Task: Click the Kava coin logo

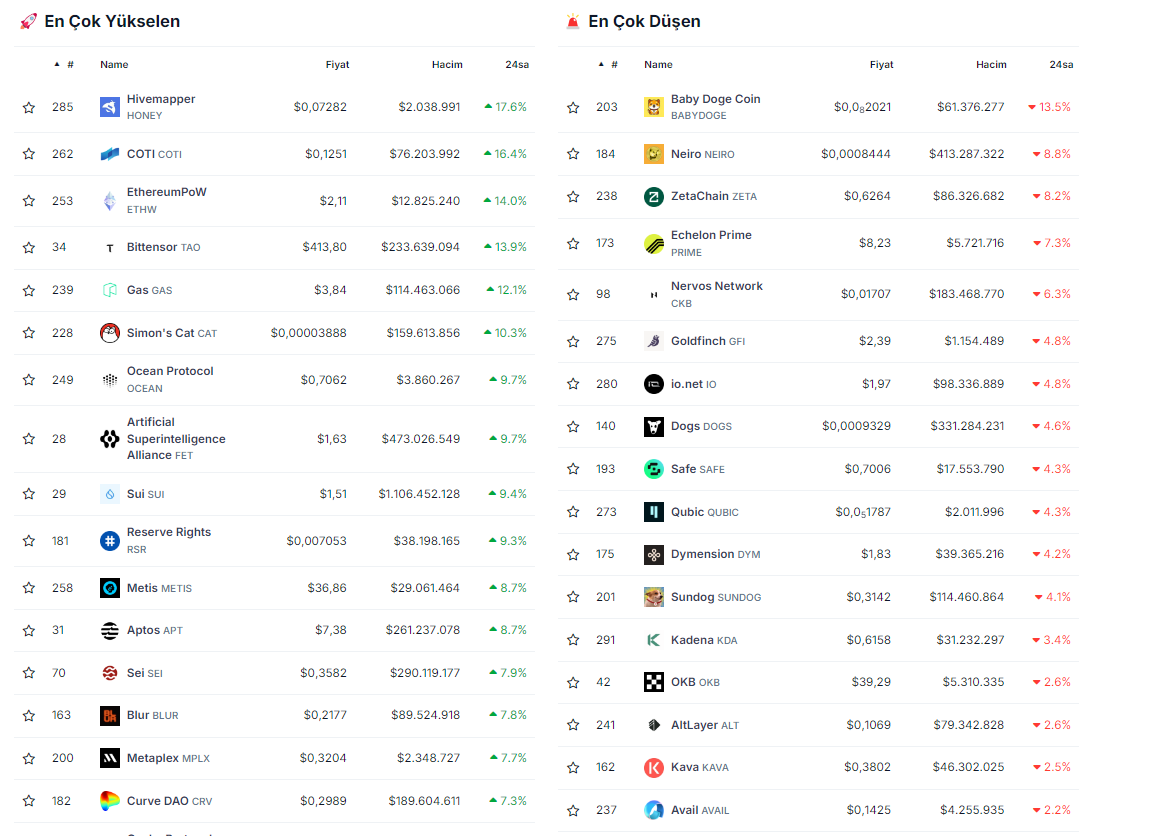Action: [x=654, y=768]
